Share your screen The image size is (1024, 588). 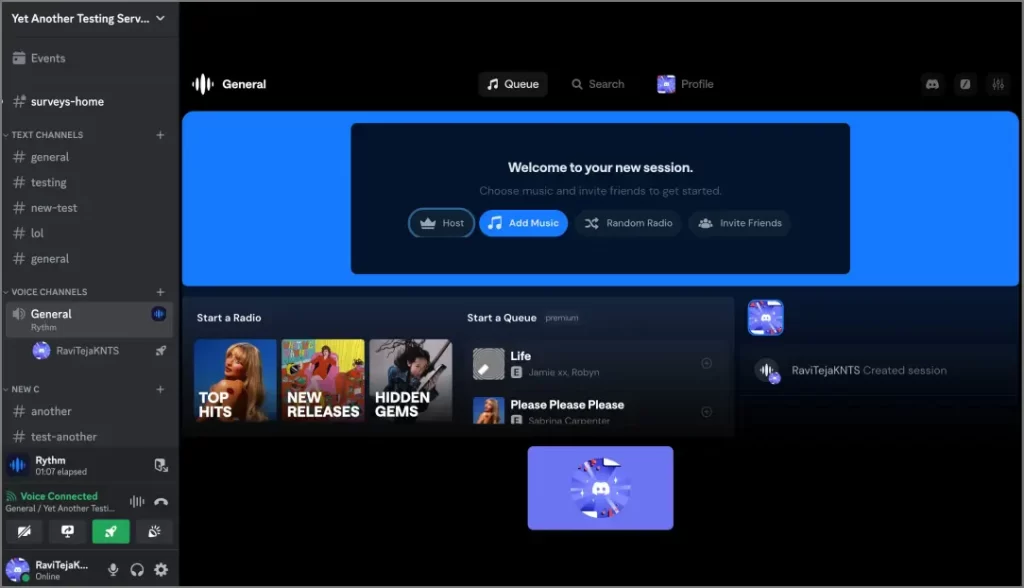(67, 532)
